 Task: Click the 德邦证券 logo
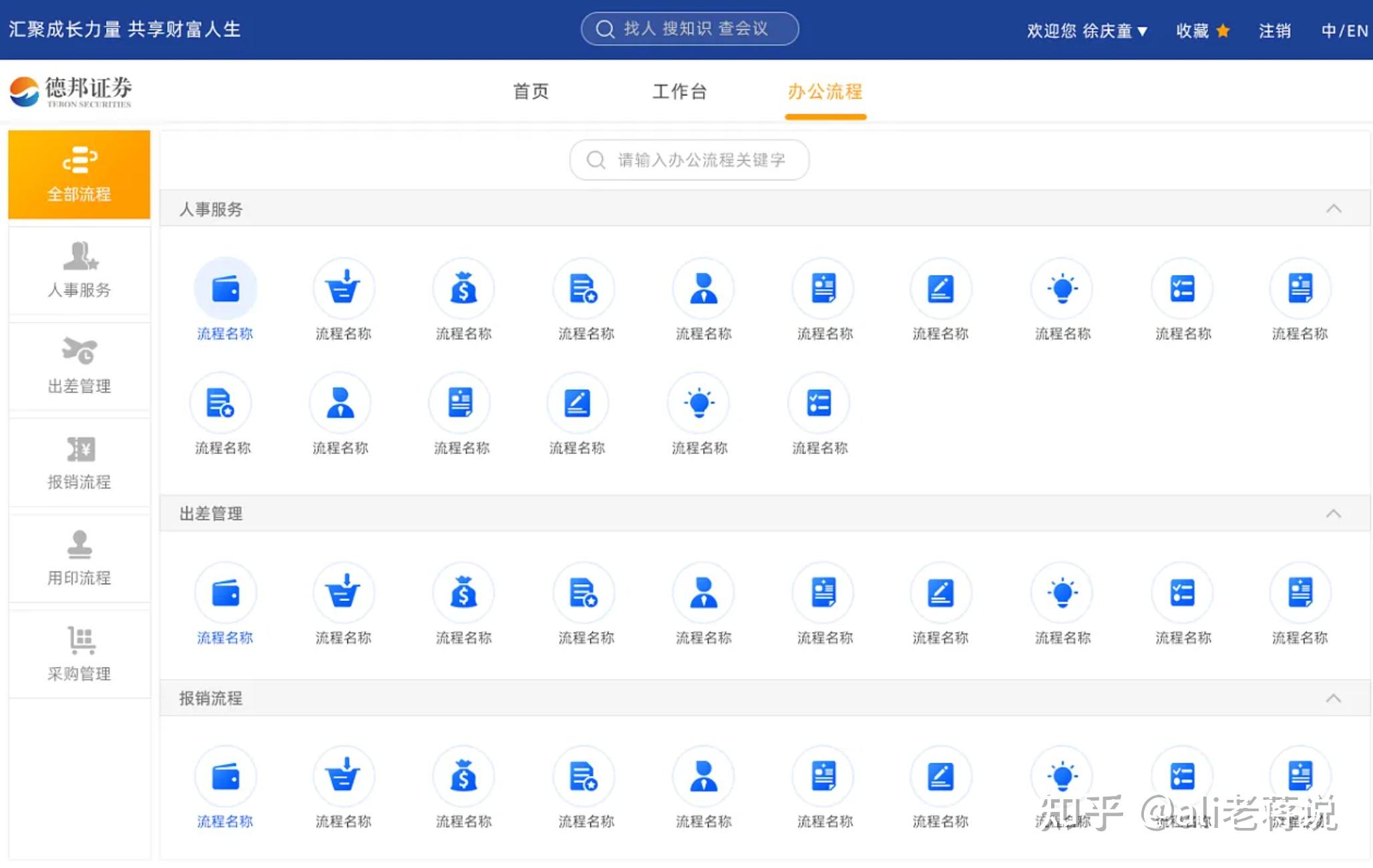coord(71,91)
